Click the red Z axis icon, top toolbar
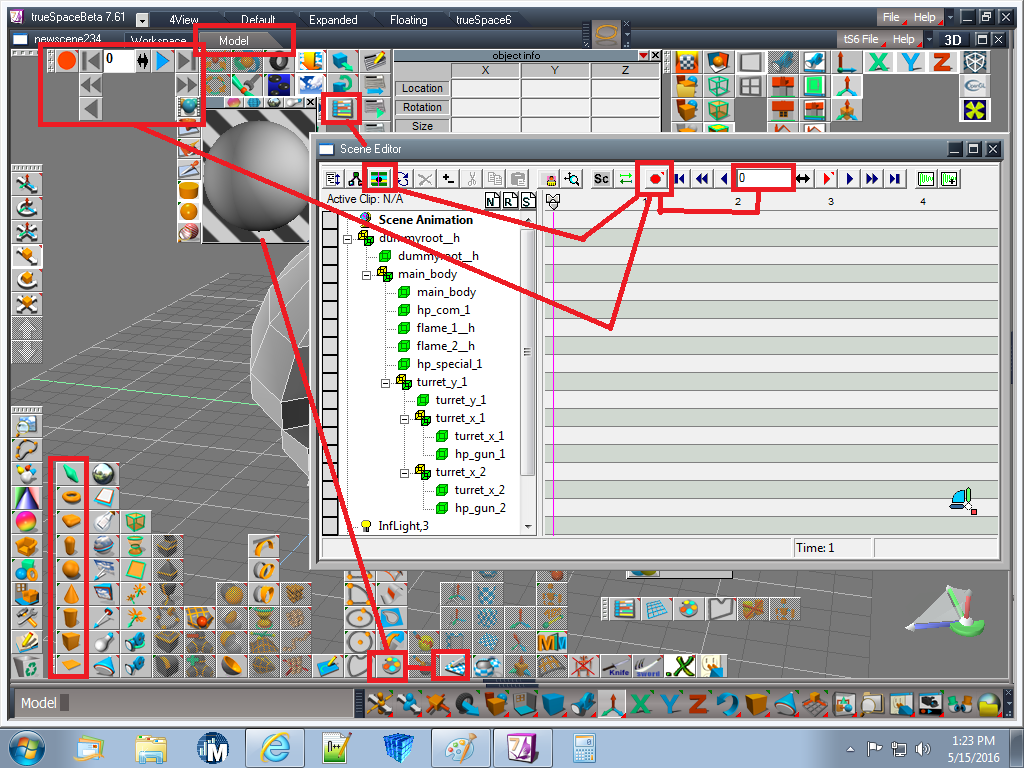The image size is (1024, 768). coord(942,63)
